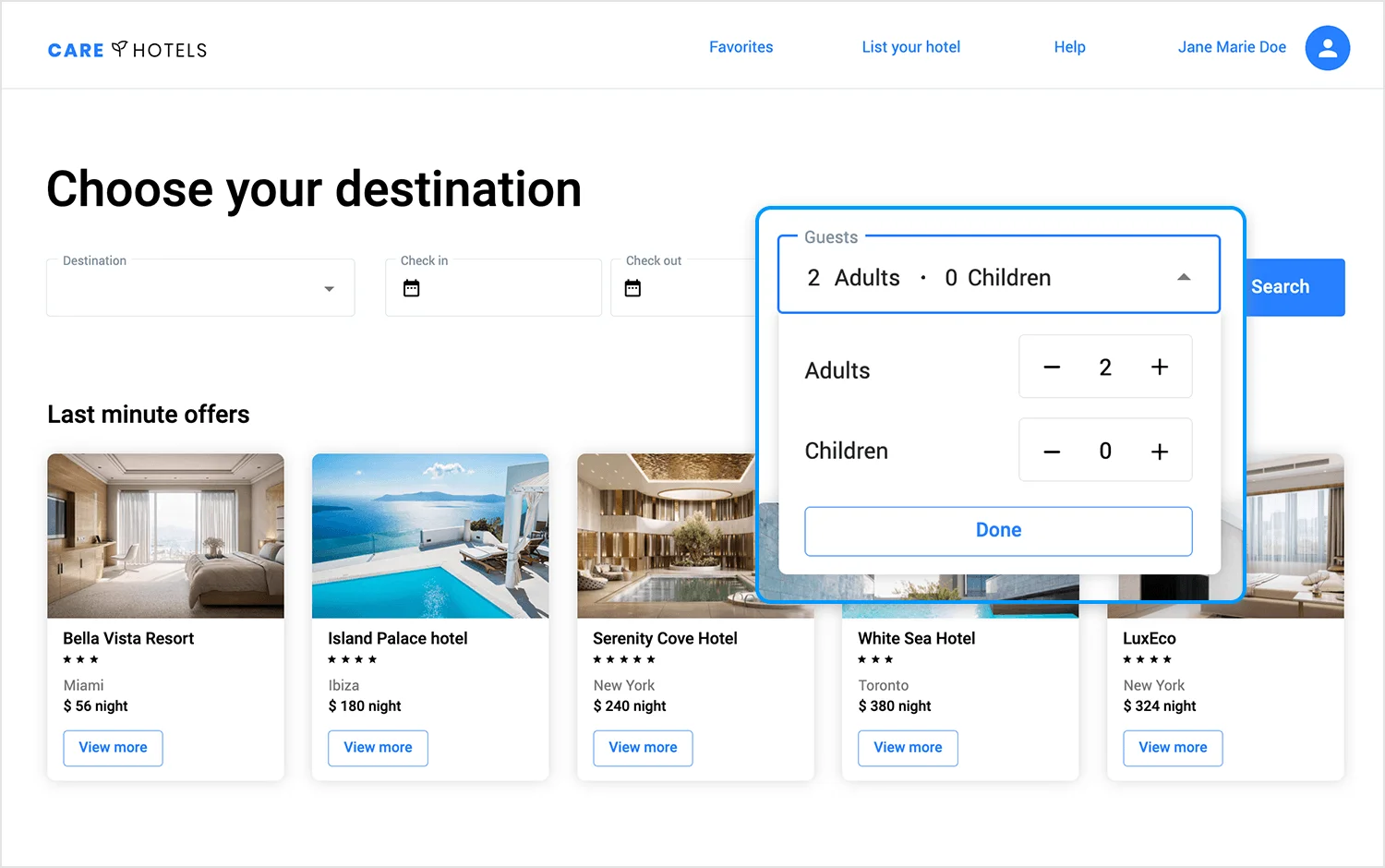
Task: Click the Search button
Action: (1293, 287)
